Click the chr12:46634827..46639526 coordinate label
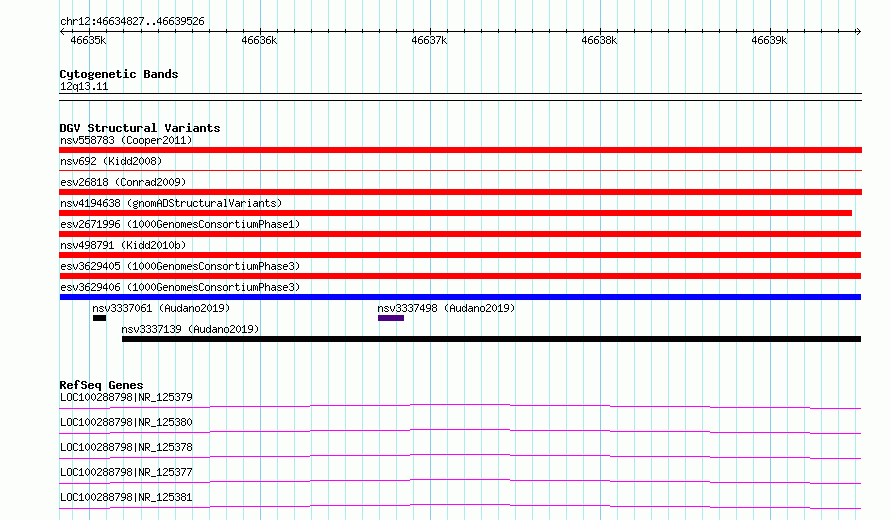This screenshot has width=890, height=520. [132, 22]
